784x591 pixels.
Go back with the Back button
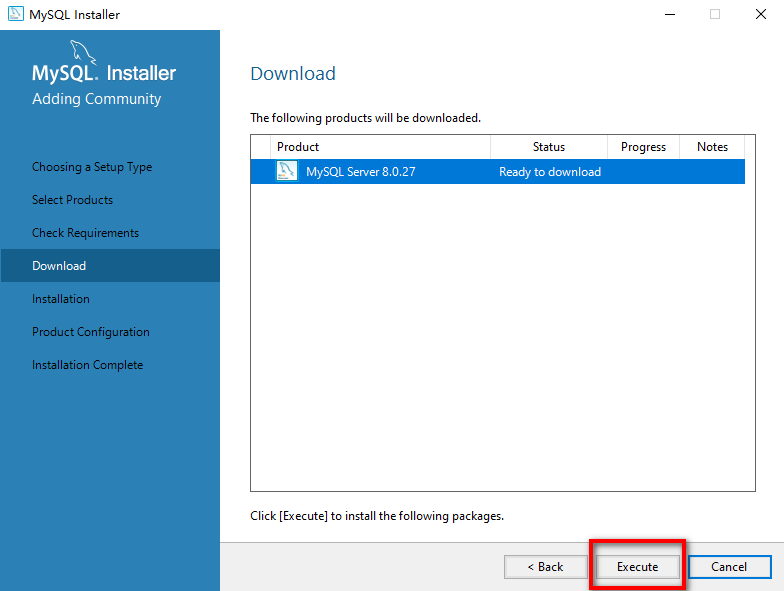[546, 566]
